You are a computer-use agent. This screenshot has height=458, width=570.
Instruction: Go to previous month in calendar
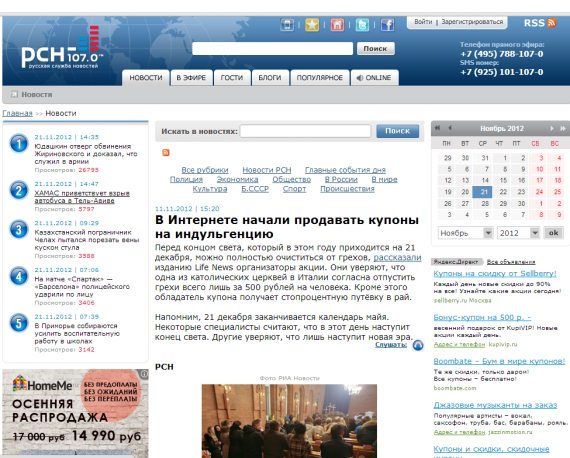click(450, 128)
